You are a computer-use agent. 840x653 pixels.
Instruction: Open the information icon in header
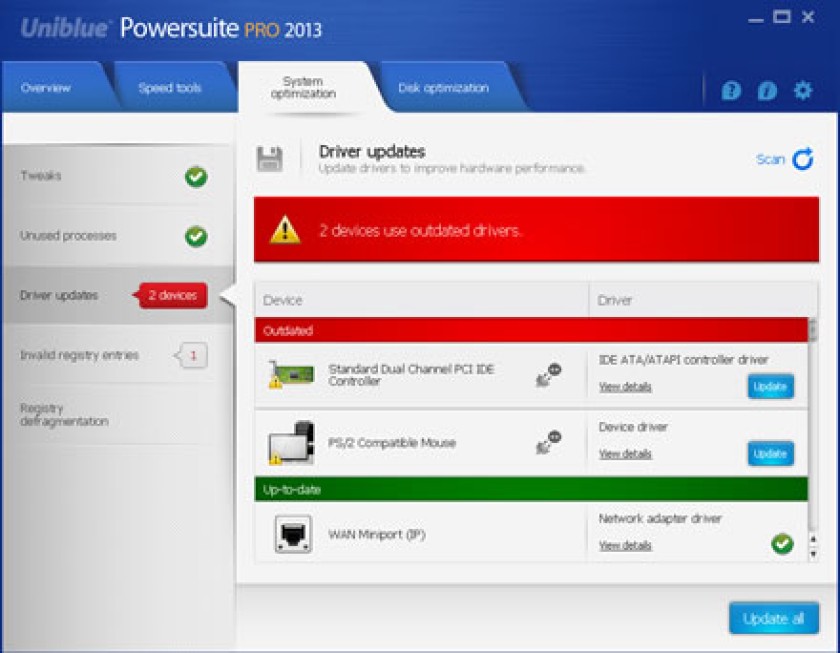point(767,91)
